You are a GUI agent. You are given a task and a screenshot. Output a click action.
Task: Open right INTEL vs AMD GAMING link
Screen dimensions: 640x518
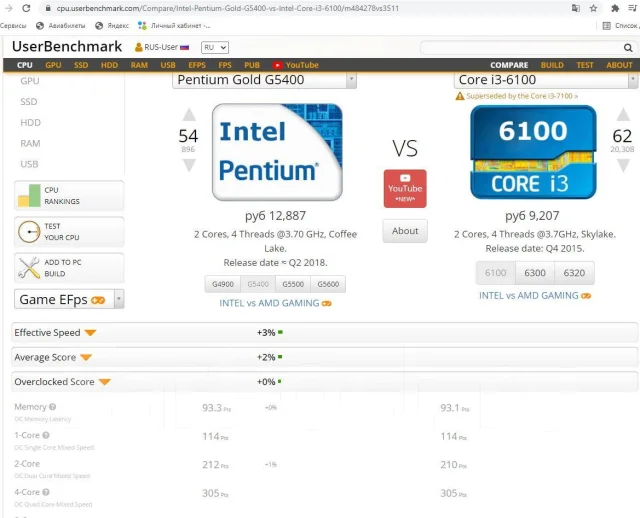(x=535, y=296)
